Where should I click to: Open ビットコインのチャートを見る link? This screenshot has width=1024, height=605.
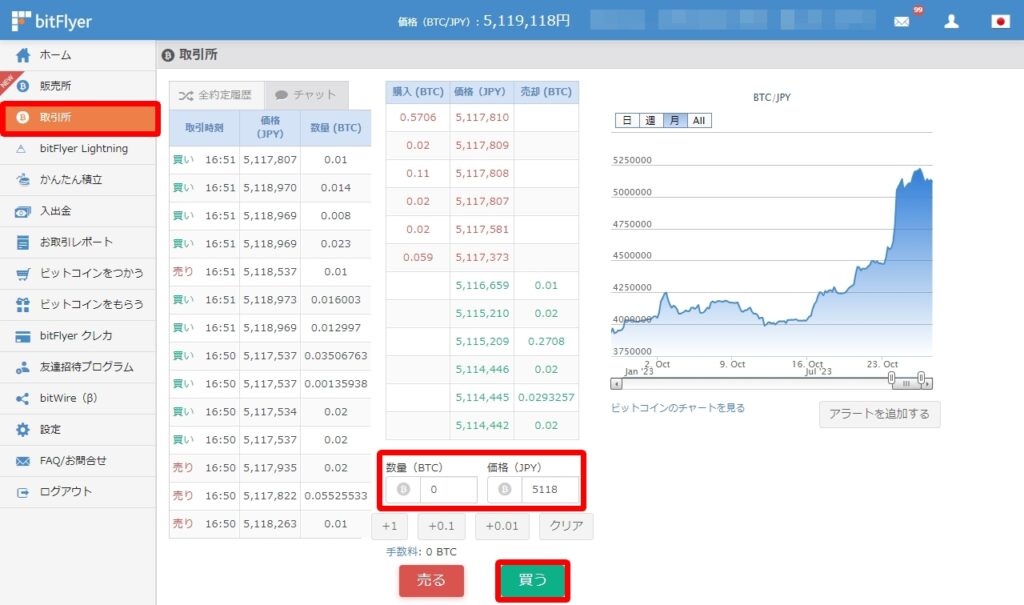677,408
